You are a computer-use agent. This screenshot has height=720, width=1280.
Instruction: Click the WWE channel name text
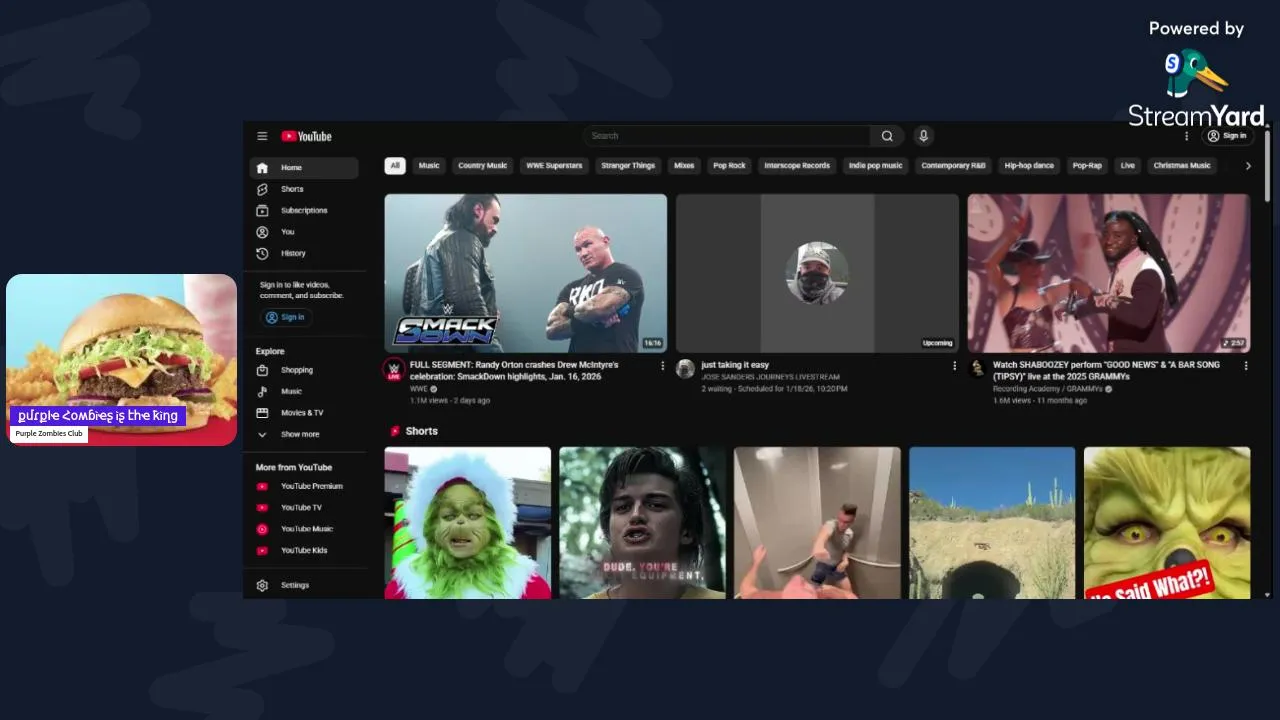point(418,389)
